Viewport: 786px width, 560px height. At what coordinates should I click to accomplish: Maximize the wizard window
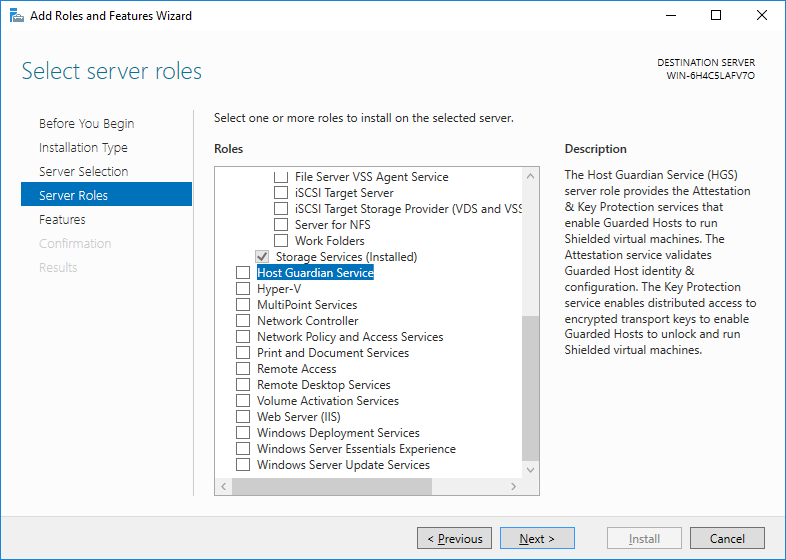point(716,16)
